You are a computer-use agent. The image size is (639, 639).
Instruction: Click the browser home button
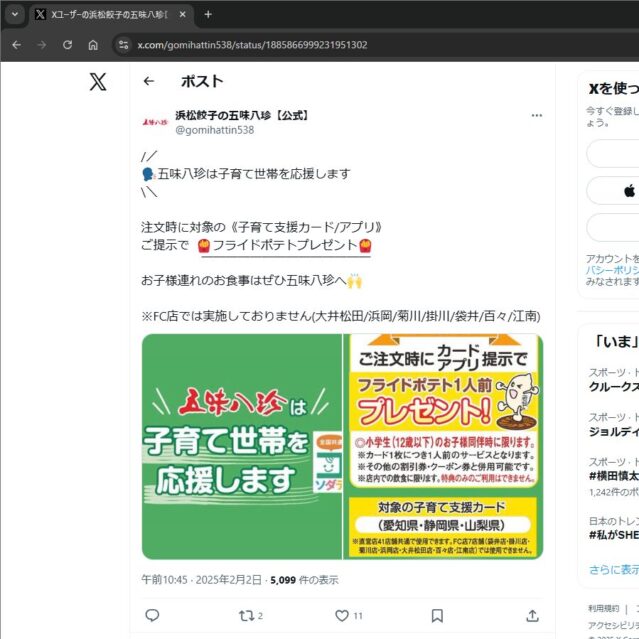(x=93, y=45)
